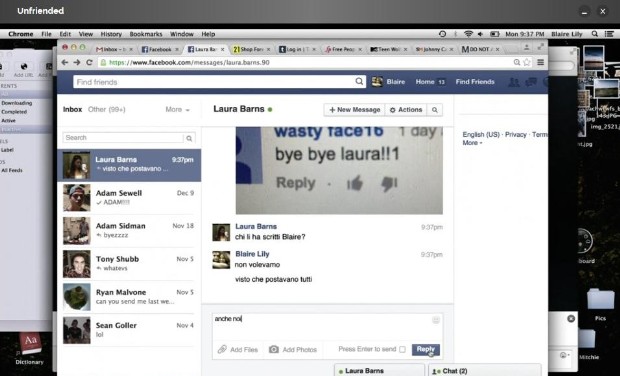Click the Find friends search magnifier

click(x=359, y=81)
